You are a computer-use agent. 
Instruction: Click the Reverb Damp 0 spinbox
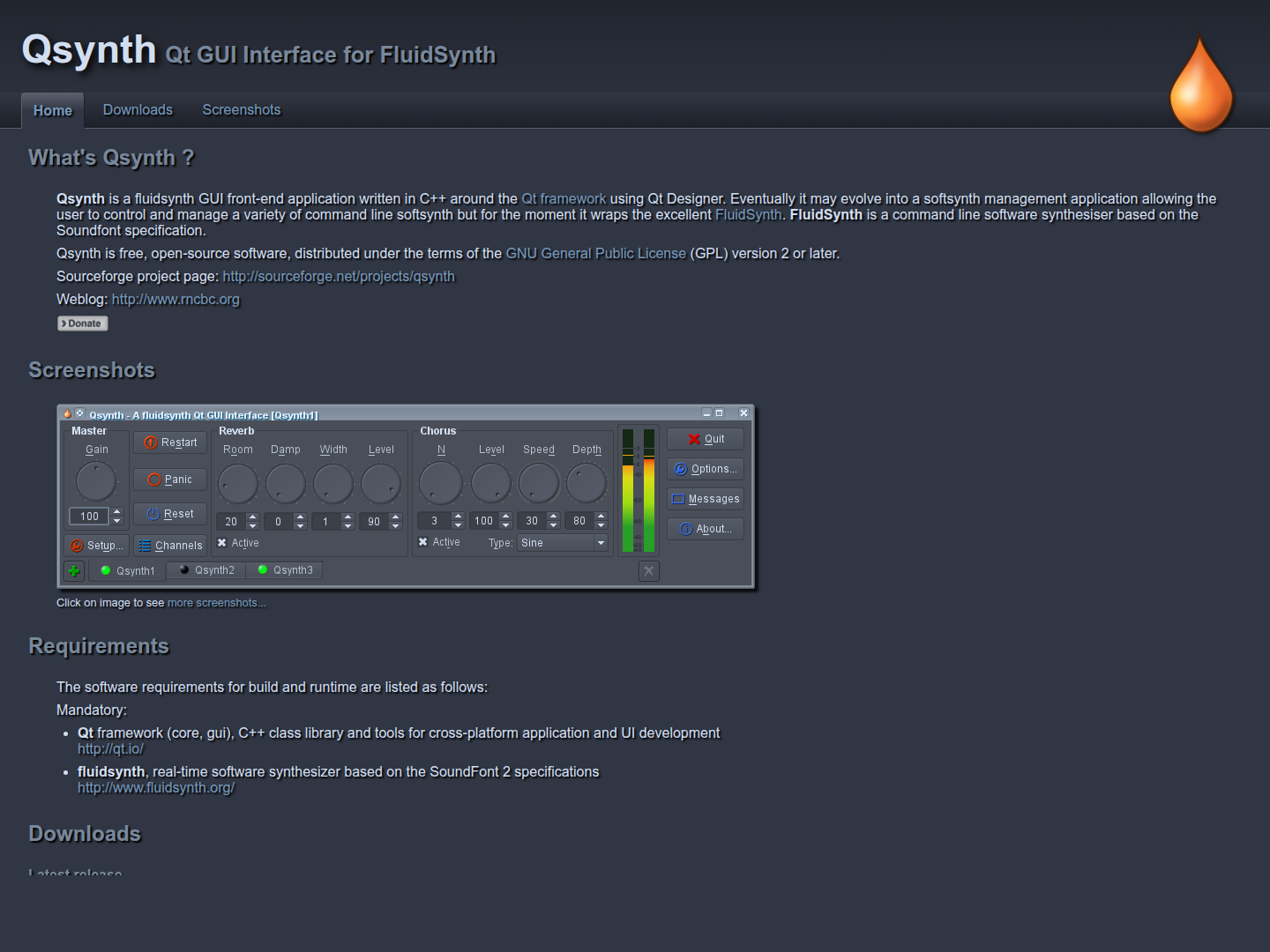[x=286, y=522]
